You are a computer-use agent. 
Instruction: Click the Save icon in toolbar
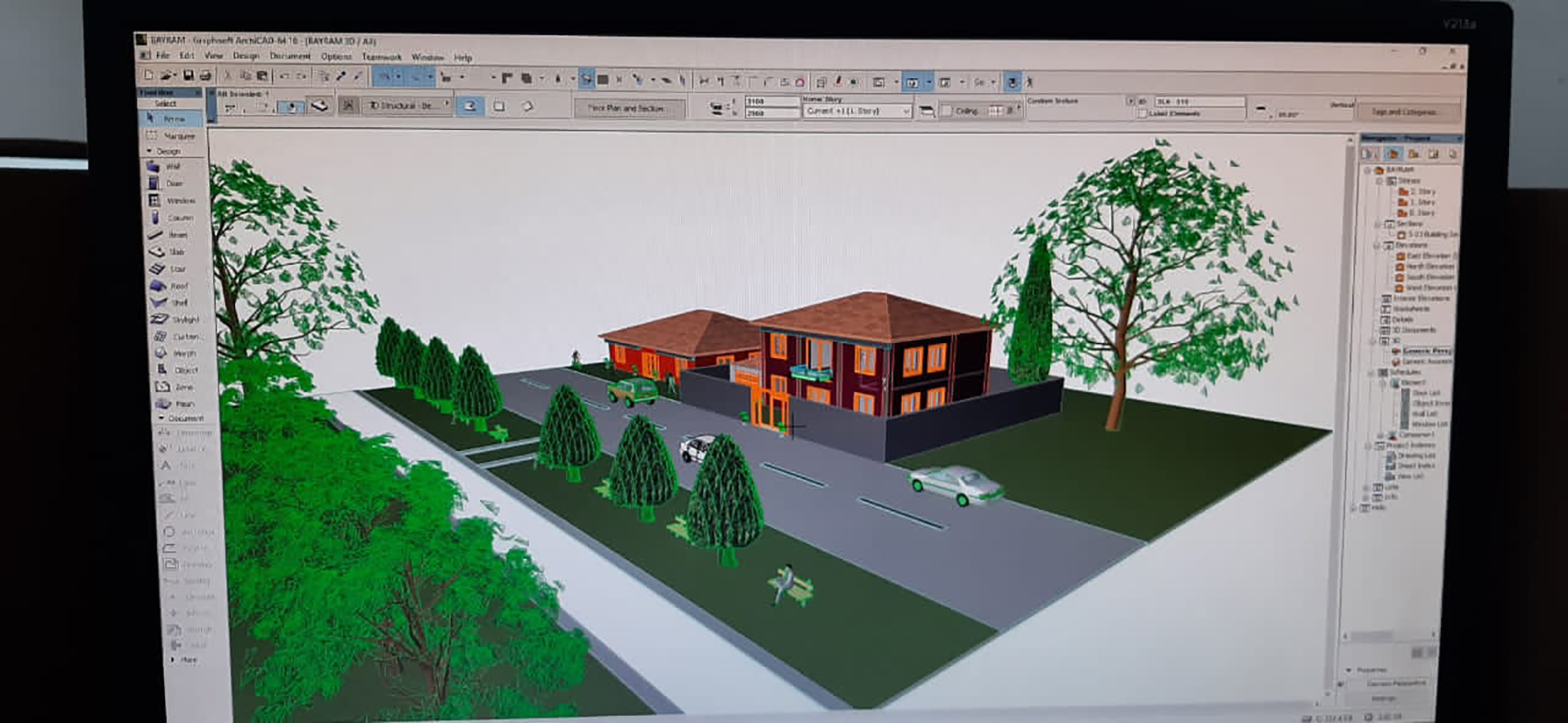(x=188, y=76)
